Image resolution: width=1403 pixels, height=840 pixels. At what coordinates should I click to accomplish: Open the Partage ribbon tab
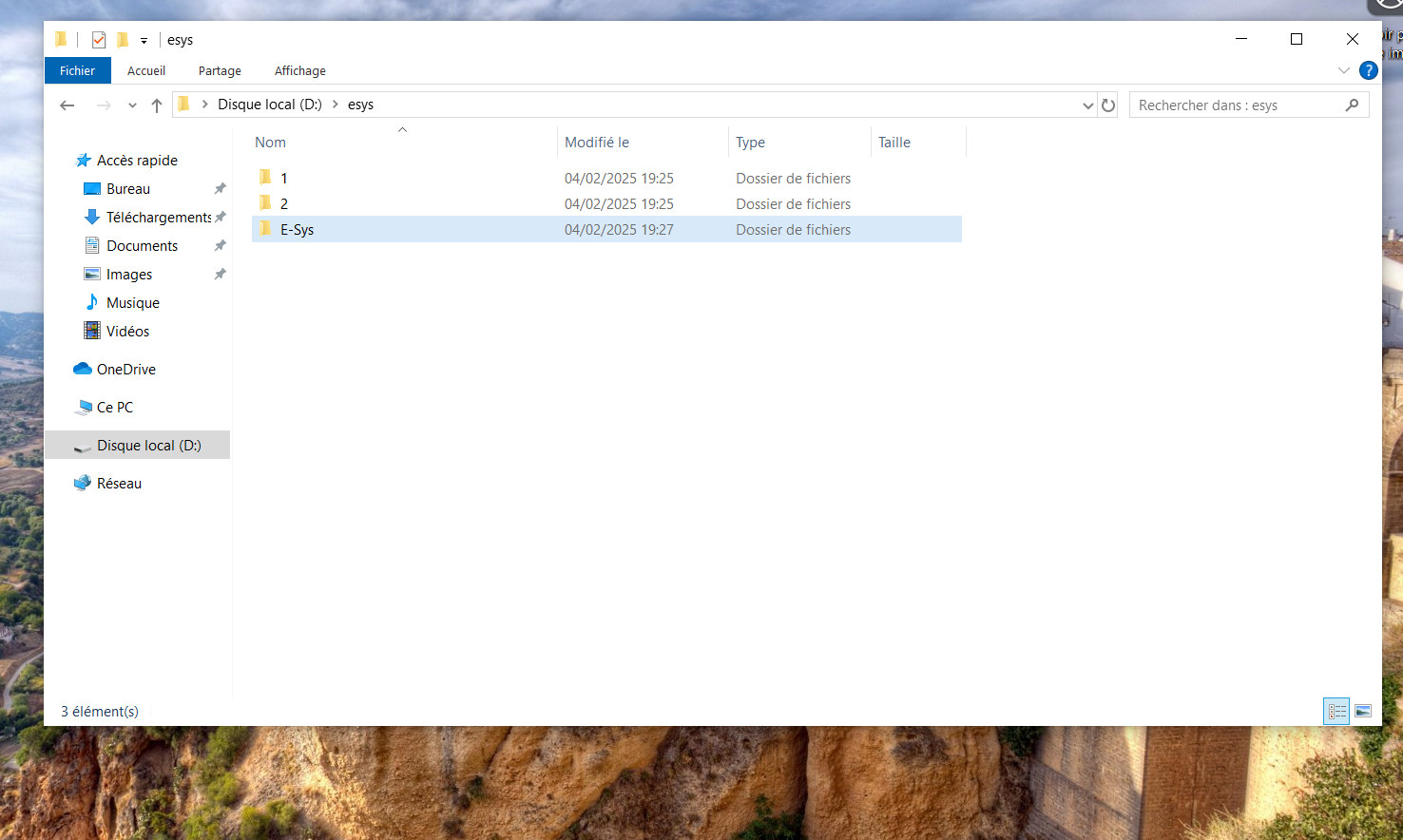coord(220,70)
